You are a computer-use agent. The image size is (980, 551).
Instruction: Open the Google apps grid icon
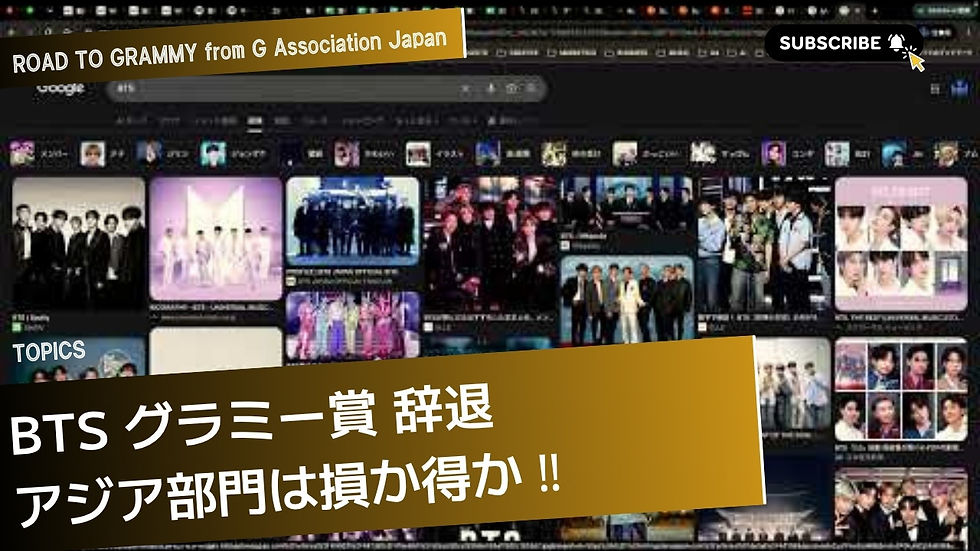[935, 89]
